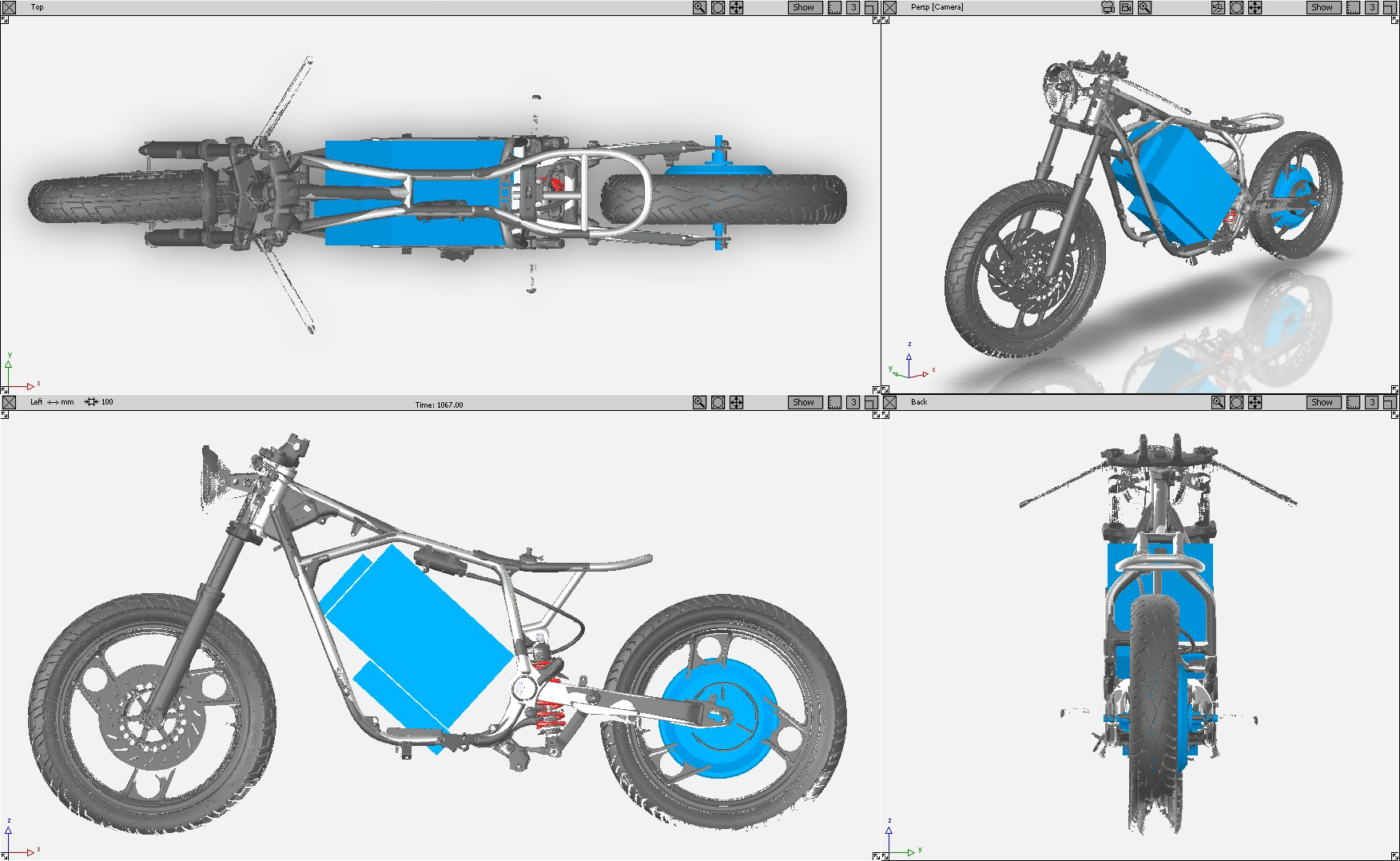1400x861 pixels.
Task: Maximize the Back view with corner icon
Action: (1390, 402)
